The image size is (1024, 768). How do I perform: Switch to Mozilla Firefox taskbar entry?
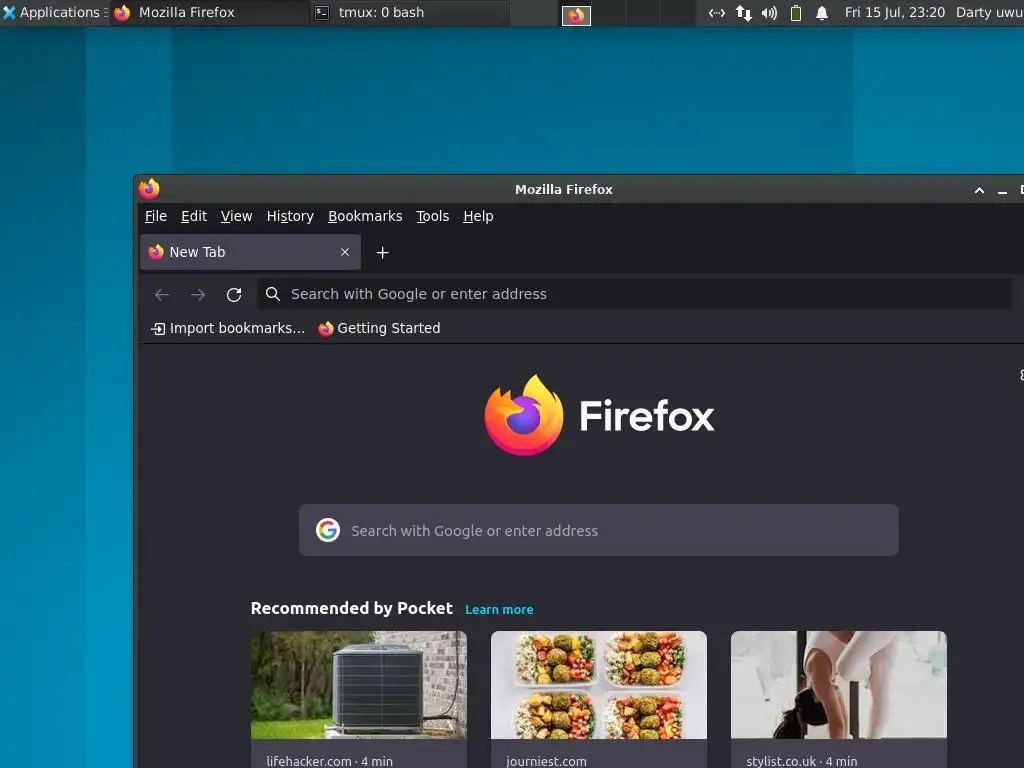[x=209, y=12]
